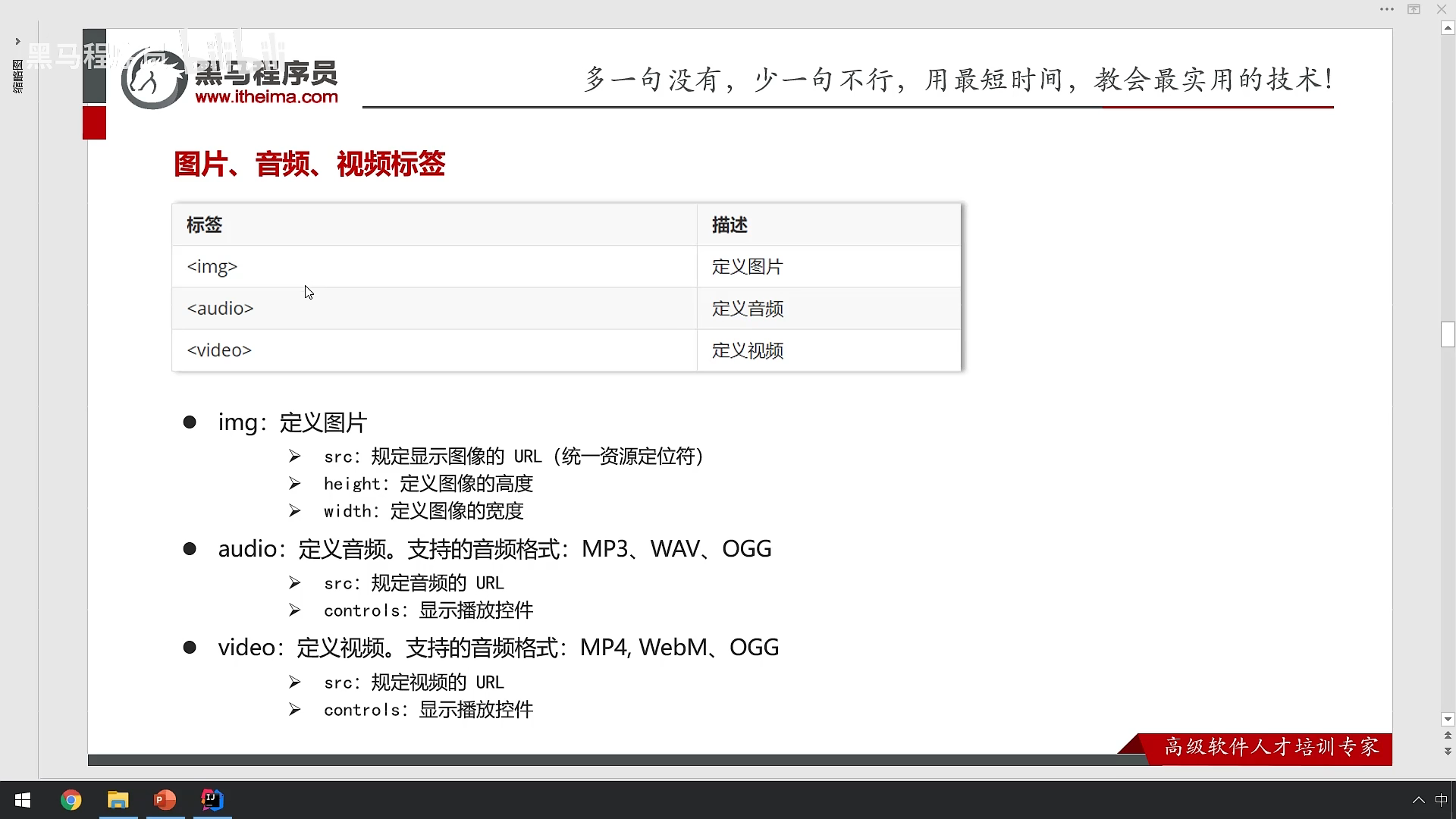Toggle the 中 input method indicator
The height and width of the screenshot is (819, 1456).
pos(1441,800)
